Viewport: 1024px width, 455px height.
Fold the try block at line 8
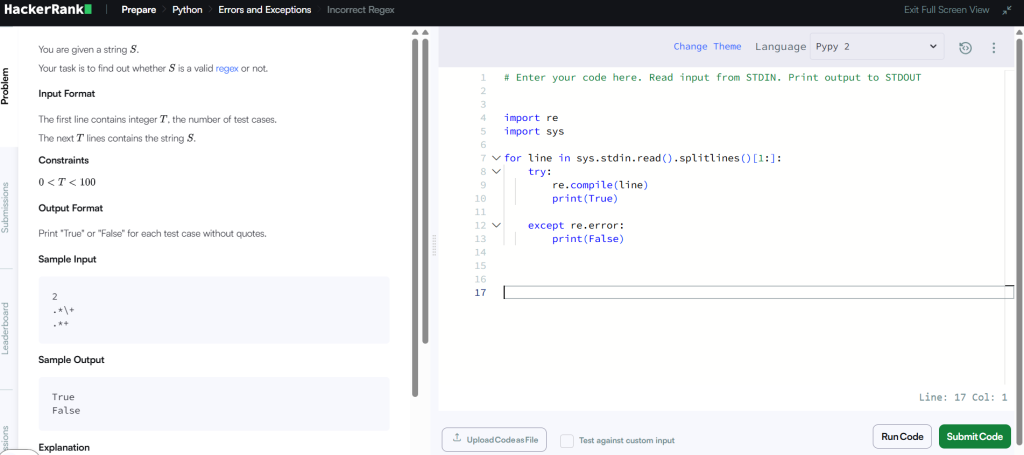496,172
